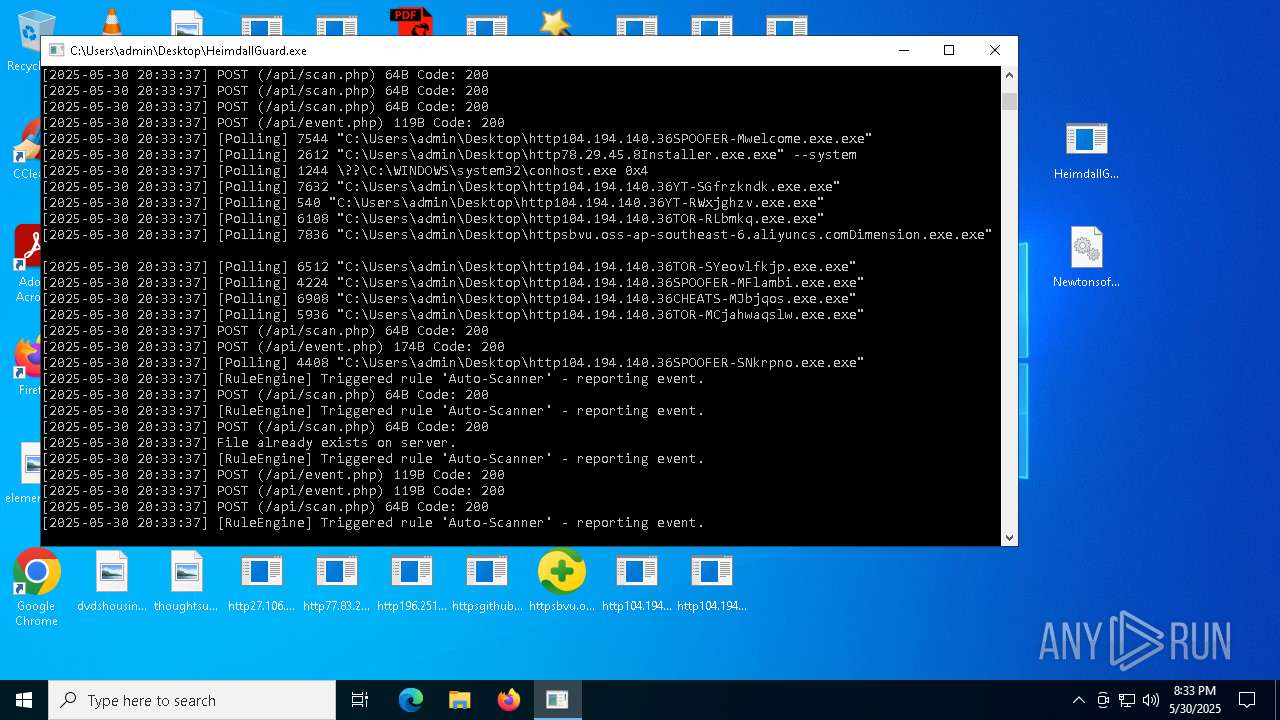Close the HeimdallGuard console window
Viewport: 1280px width, 720px height.
pyautogui.click(x=995, y=50)
